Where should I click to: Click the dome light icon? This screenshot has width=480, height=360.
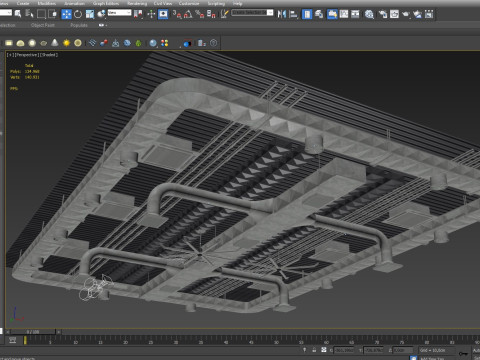pos(20,43)
